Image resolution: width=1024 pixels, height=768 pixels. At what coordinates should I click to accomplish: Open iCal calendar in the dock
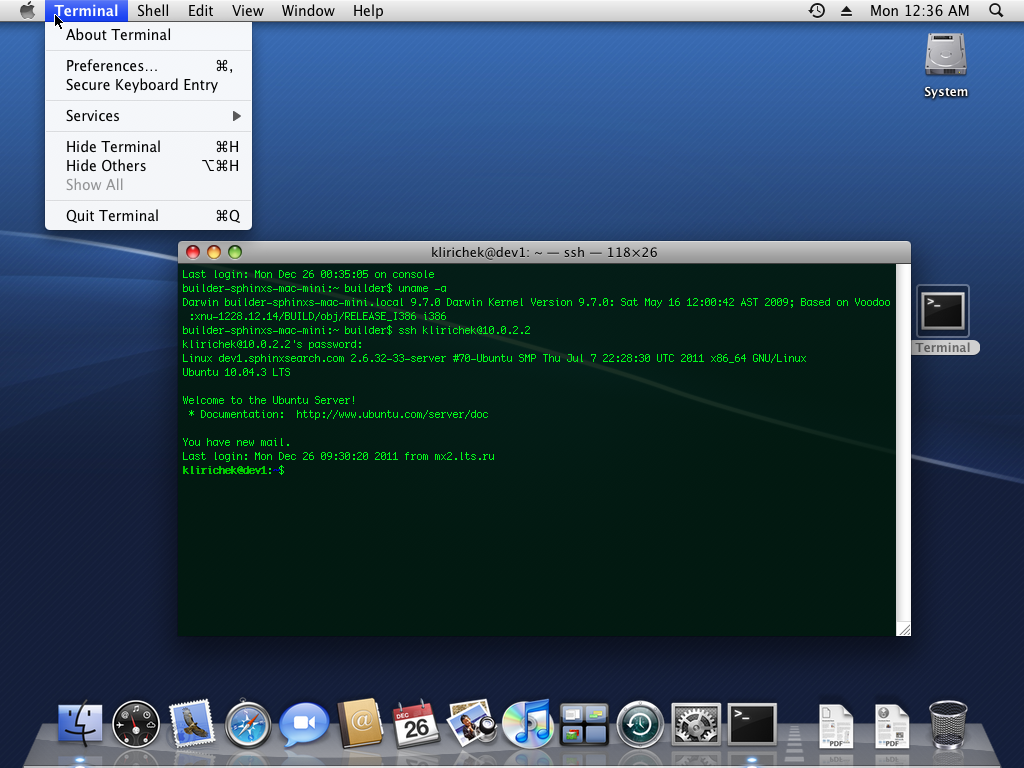[x=416, y=723]
